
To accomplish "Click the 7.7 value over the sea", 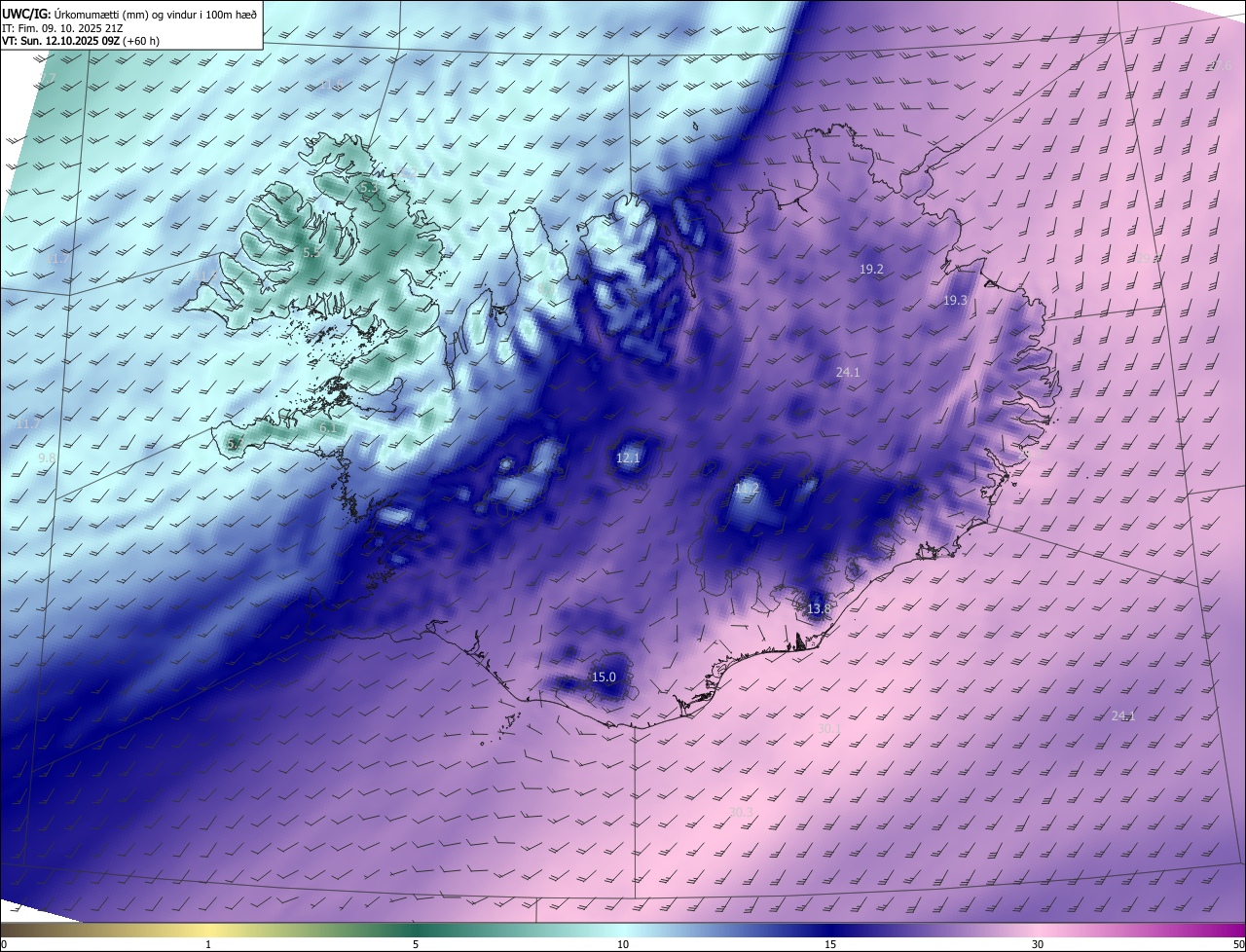I will (x=47, y=78).
